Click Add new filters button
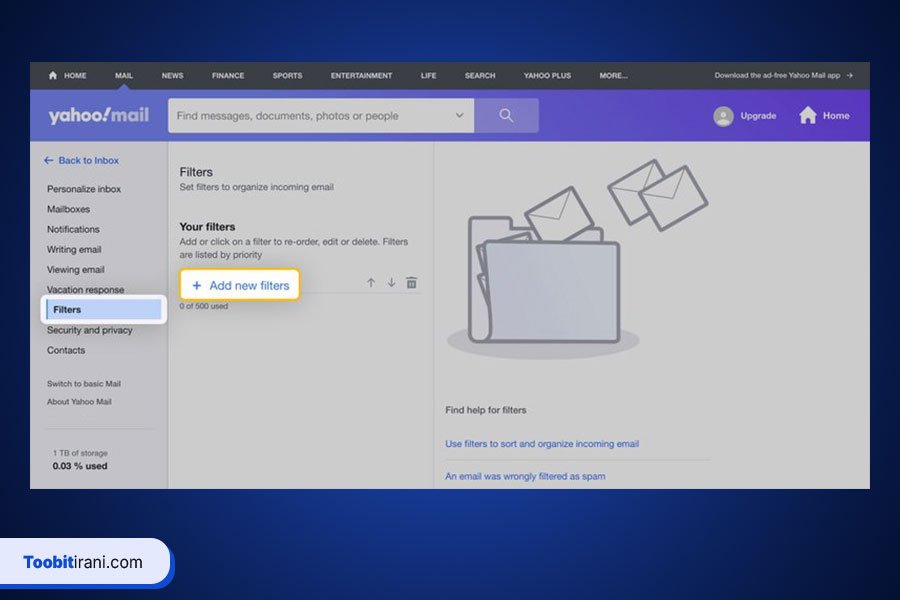 240,286
